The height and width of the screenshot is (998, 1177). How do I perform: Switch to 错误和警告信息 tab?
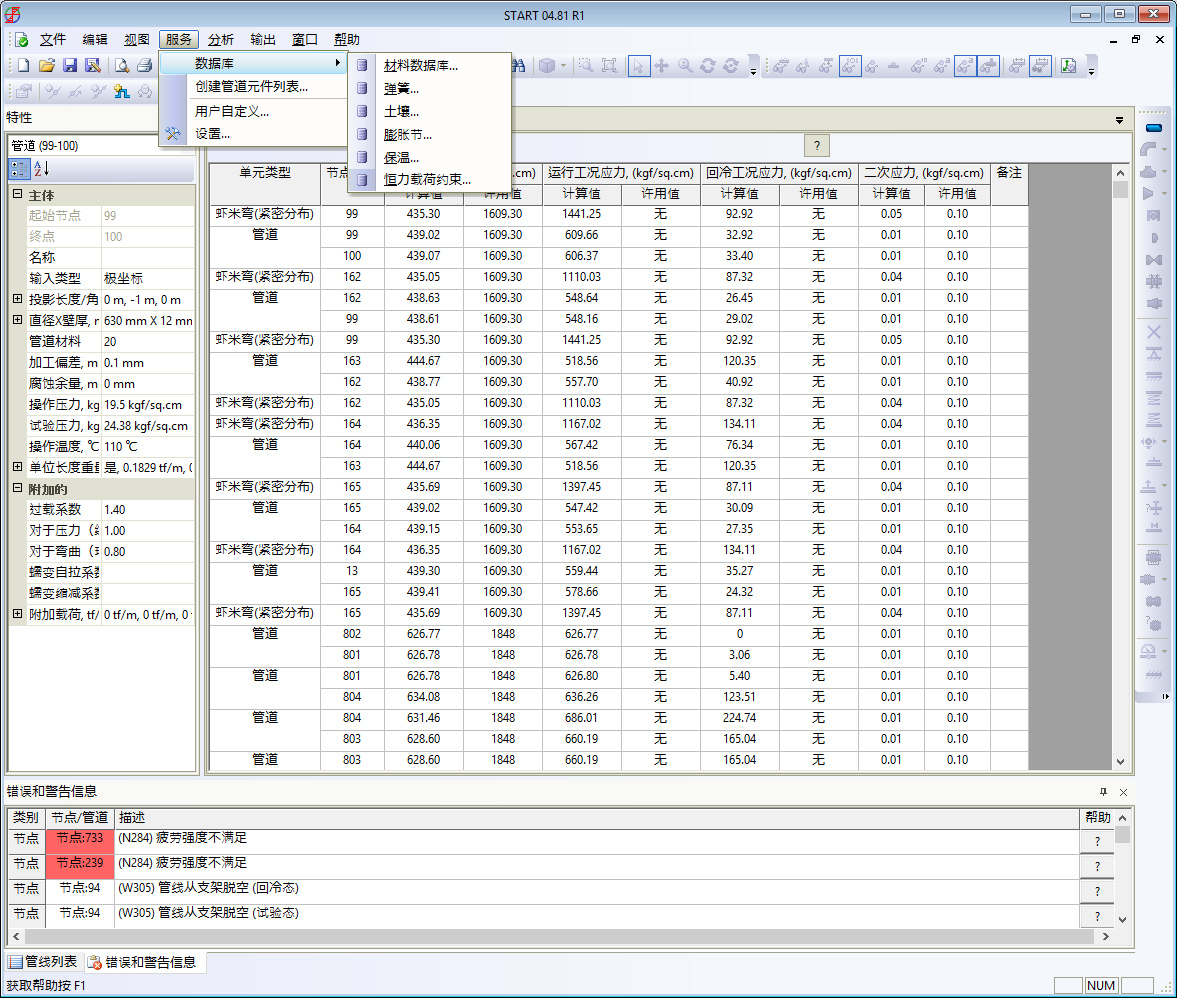click(x=141, y=962)
